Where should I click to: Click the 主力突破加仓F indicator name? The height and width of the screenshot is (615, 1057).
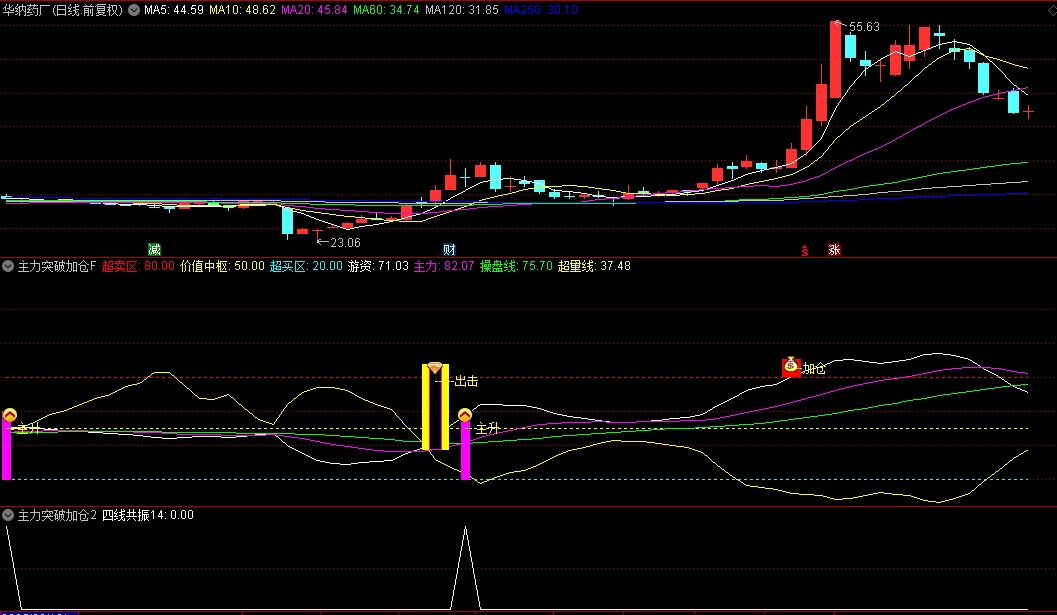coord(57,266)
